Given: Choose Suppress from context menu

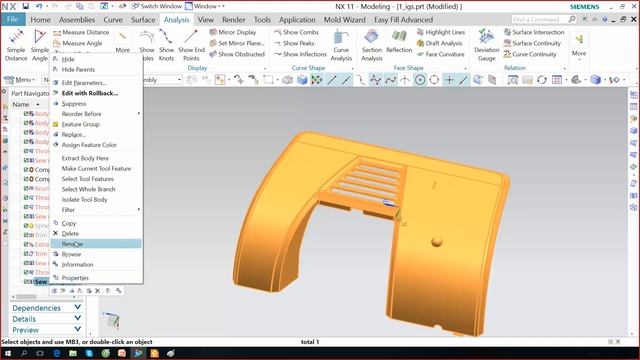Looking at the screenshot, I should [96, 103].
